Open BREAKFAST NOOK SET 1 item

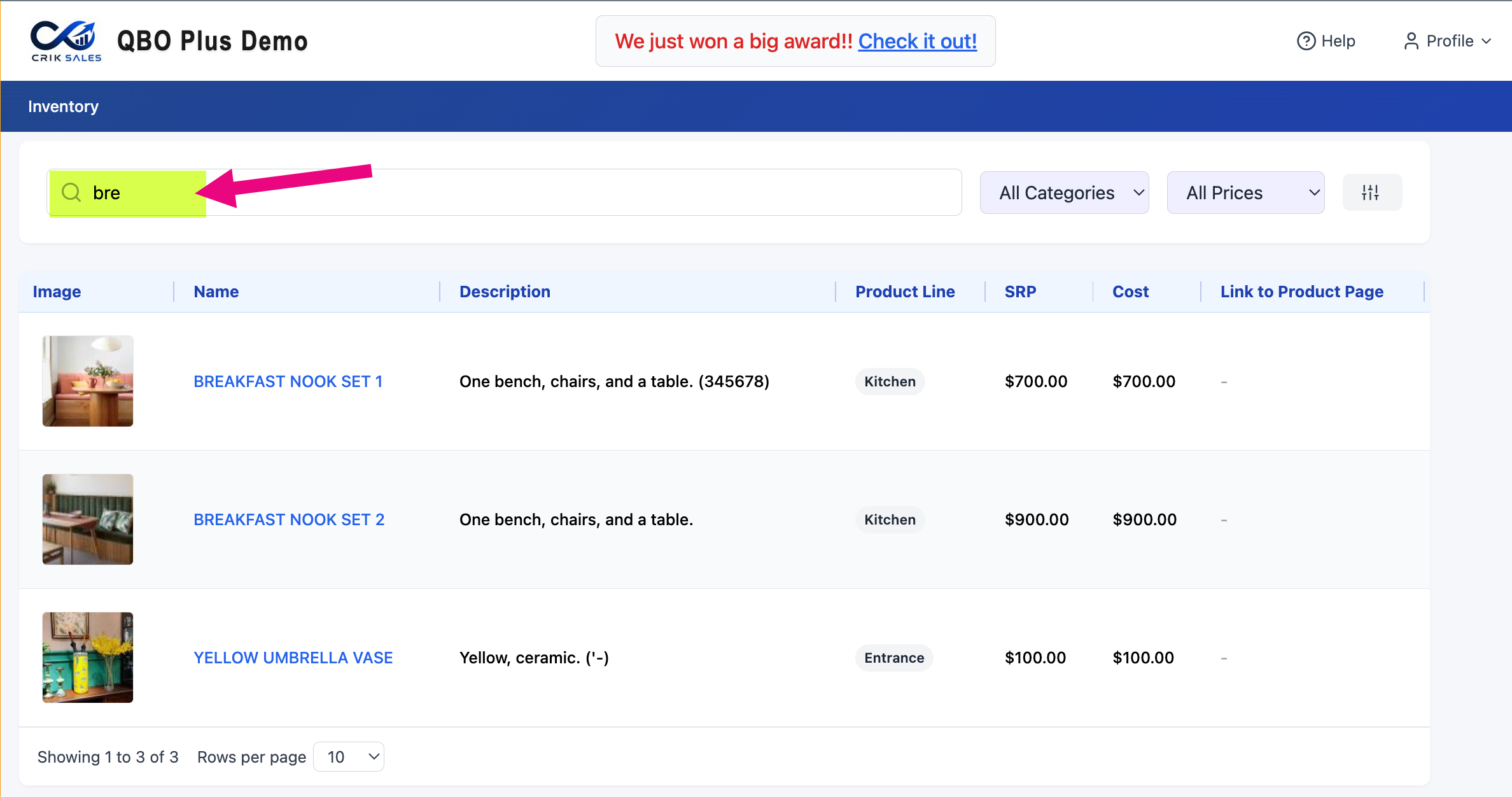288,381
